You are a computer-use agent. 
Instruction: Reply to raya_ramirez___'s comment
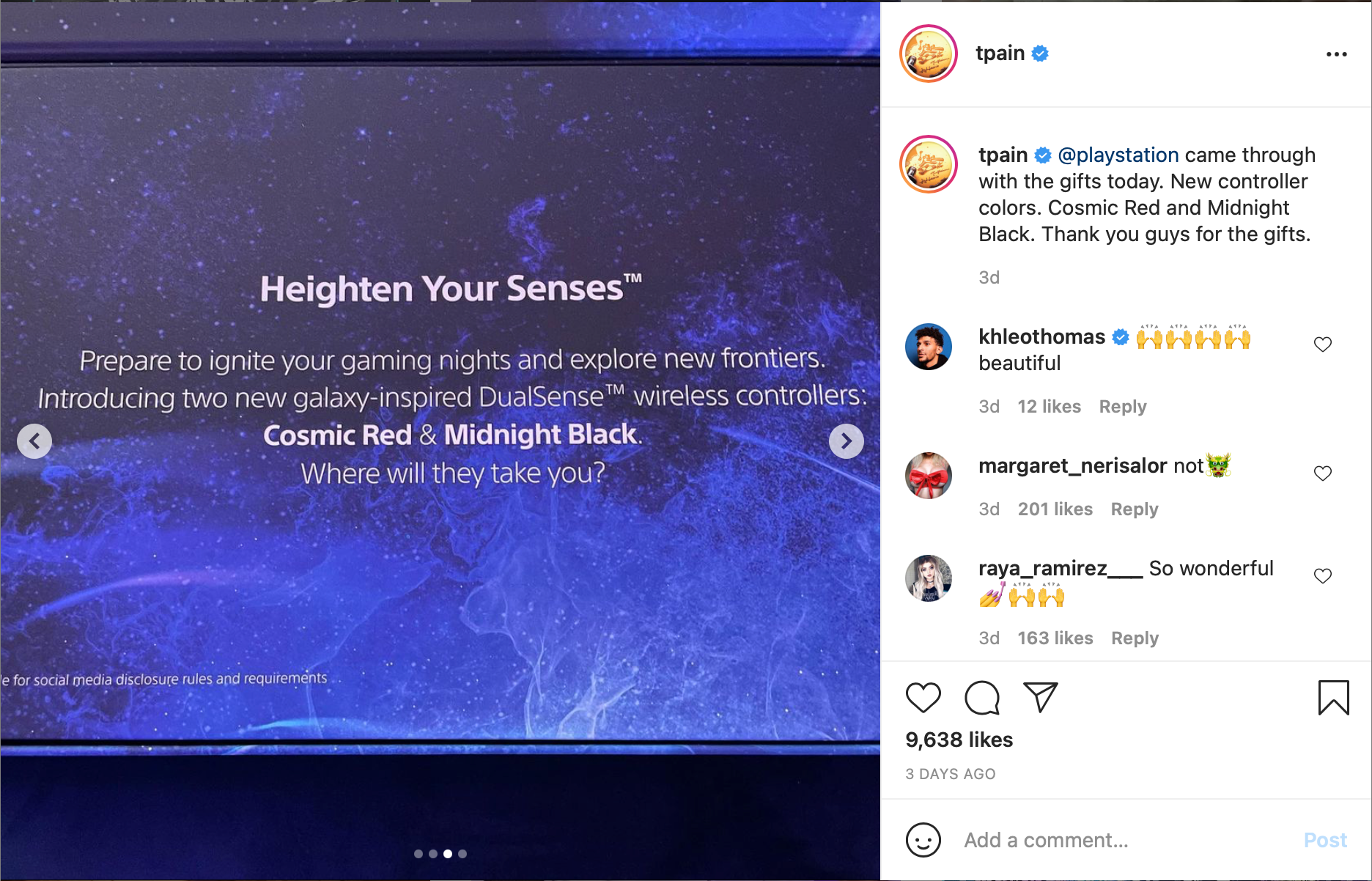coord(1135,638)
